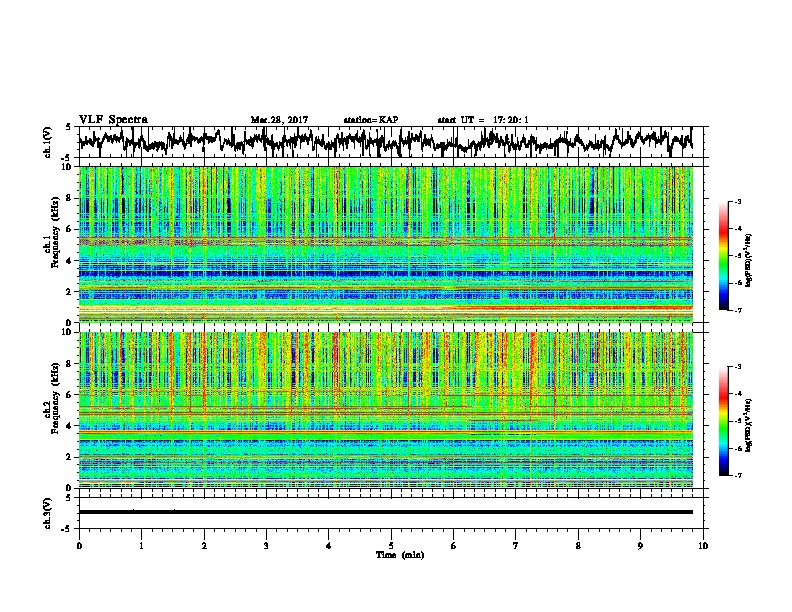
Task: Click the "-3" label on ch.2 color bar
Action: click(x=738, y=367)
